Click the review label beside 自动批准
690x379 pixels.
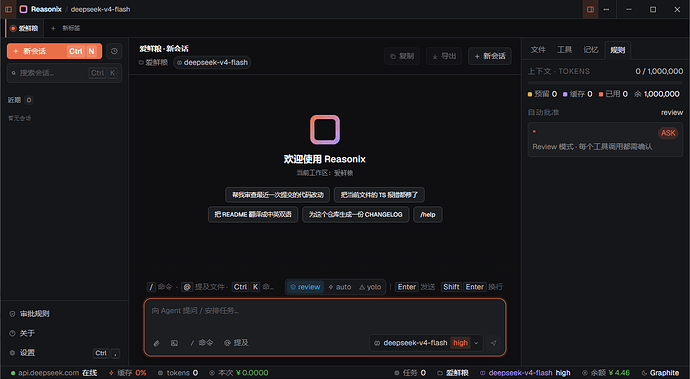click(x=672, y=113)
